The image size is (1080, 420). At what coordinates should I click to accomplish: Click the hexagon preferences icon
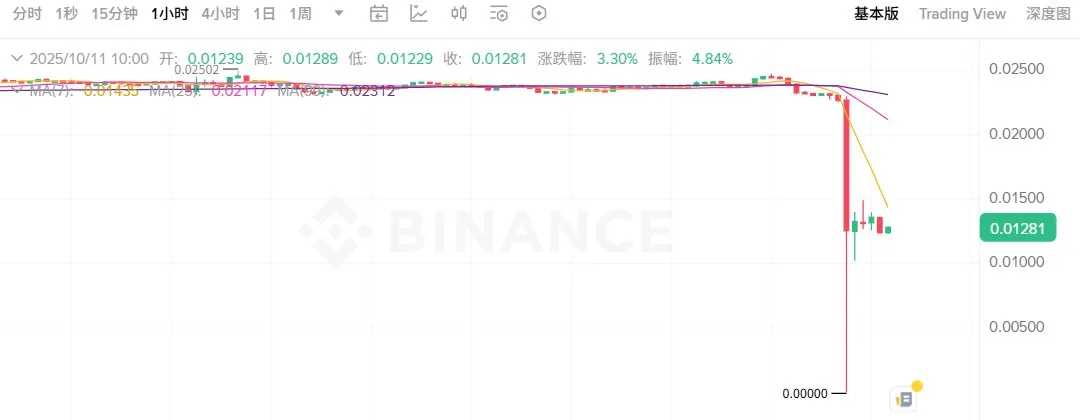point(539,13)
